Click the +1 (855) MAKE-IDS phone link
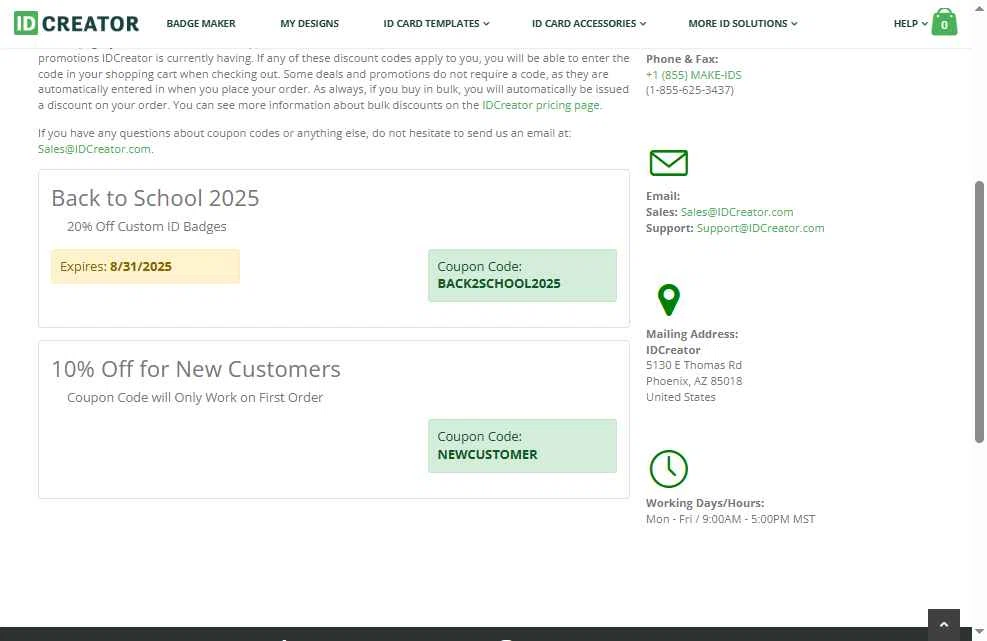The height and width of the screenshot is (641, 987). (693, 75)
